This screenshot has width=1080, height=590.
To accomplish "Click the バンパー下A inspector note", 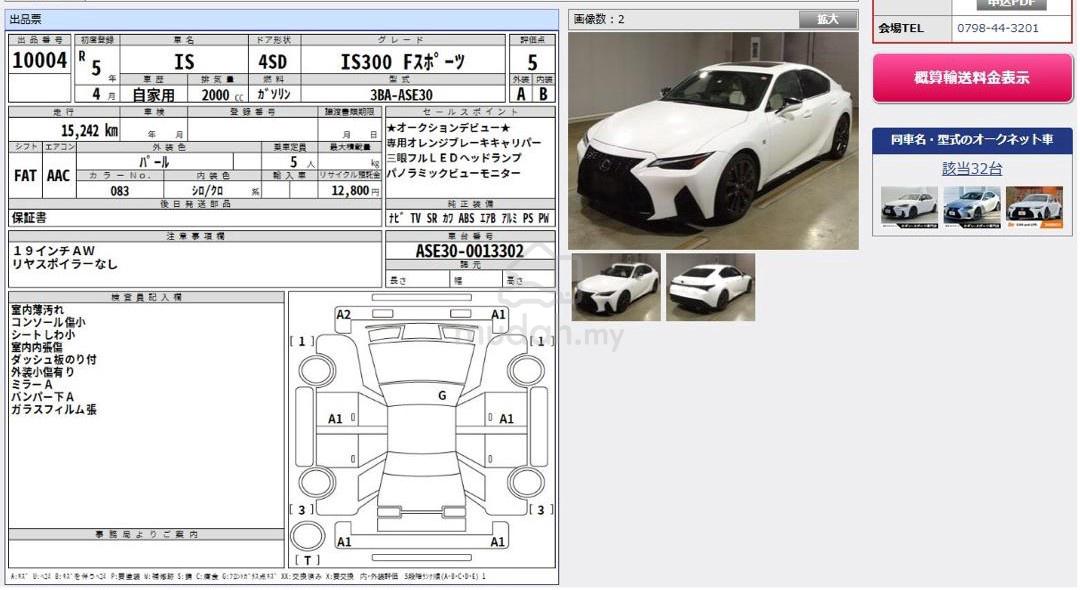I will point(42,397).
